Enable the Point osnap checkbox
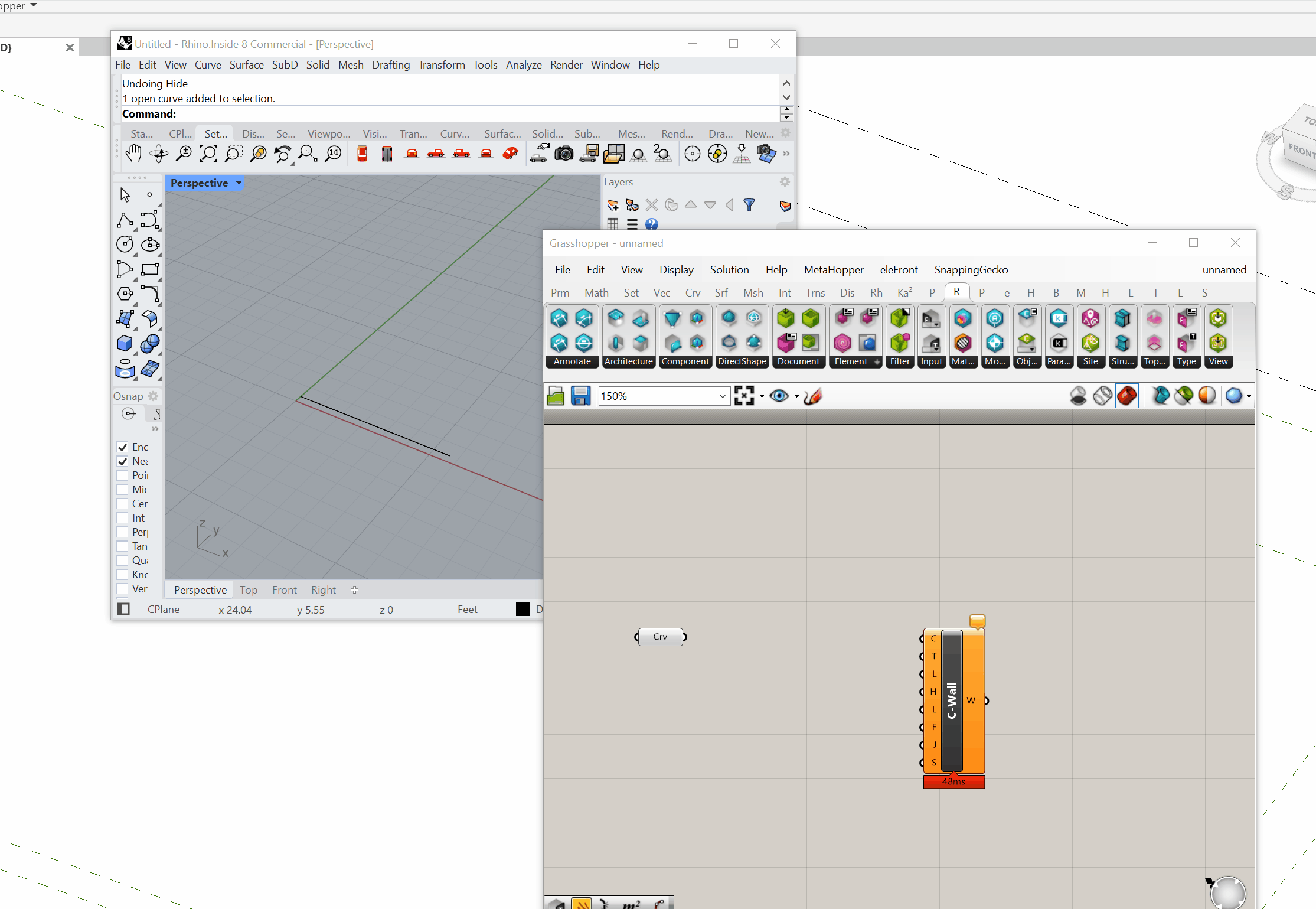Image resolution: width=1316 pixels, height=909 pixels. tap(123, 475)
